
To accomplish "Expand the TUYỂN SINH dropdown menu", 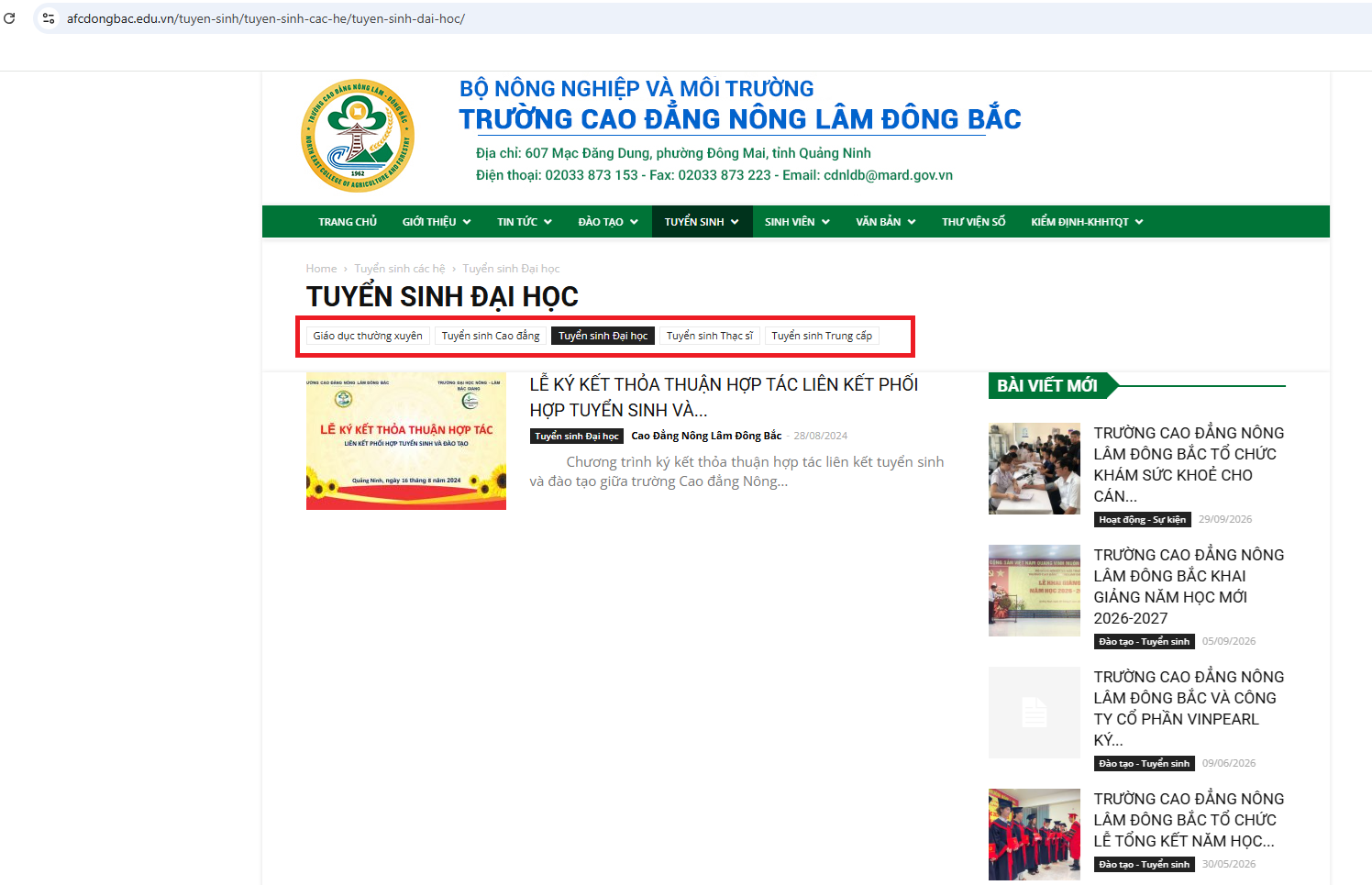I will point(702,222).
